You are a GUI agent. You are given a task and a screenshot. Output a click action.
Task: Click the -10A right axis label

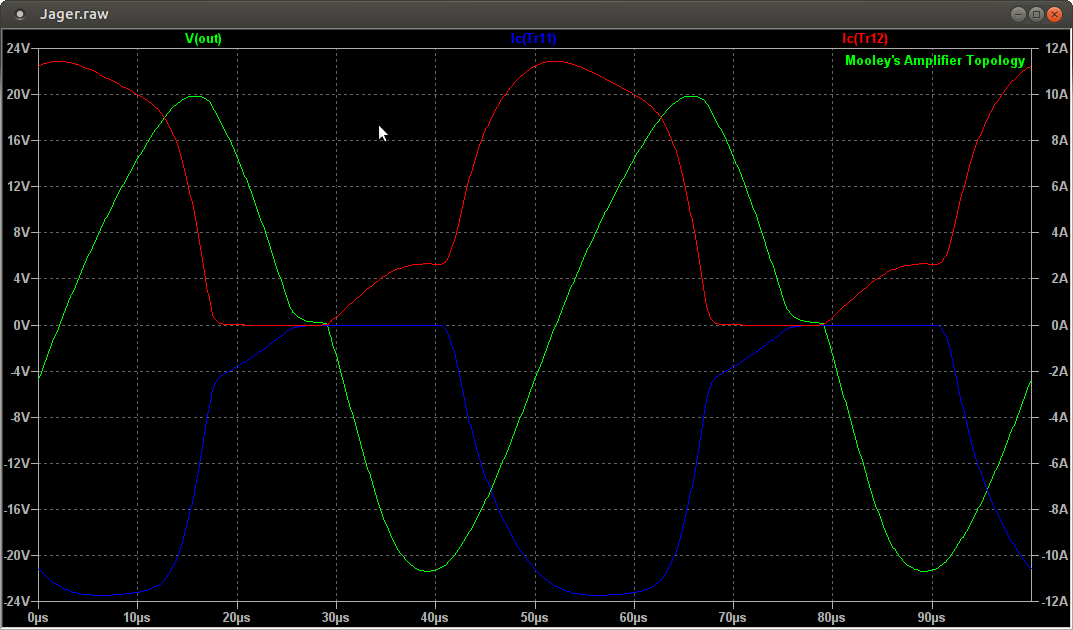[x=1055, y=555]
